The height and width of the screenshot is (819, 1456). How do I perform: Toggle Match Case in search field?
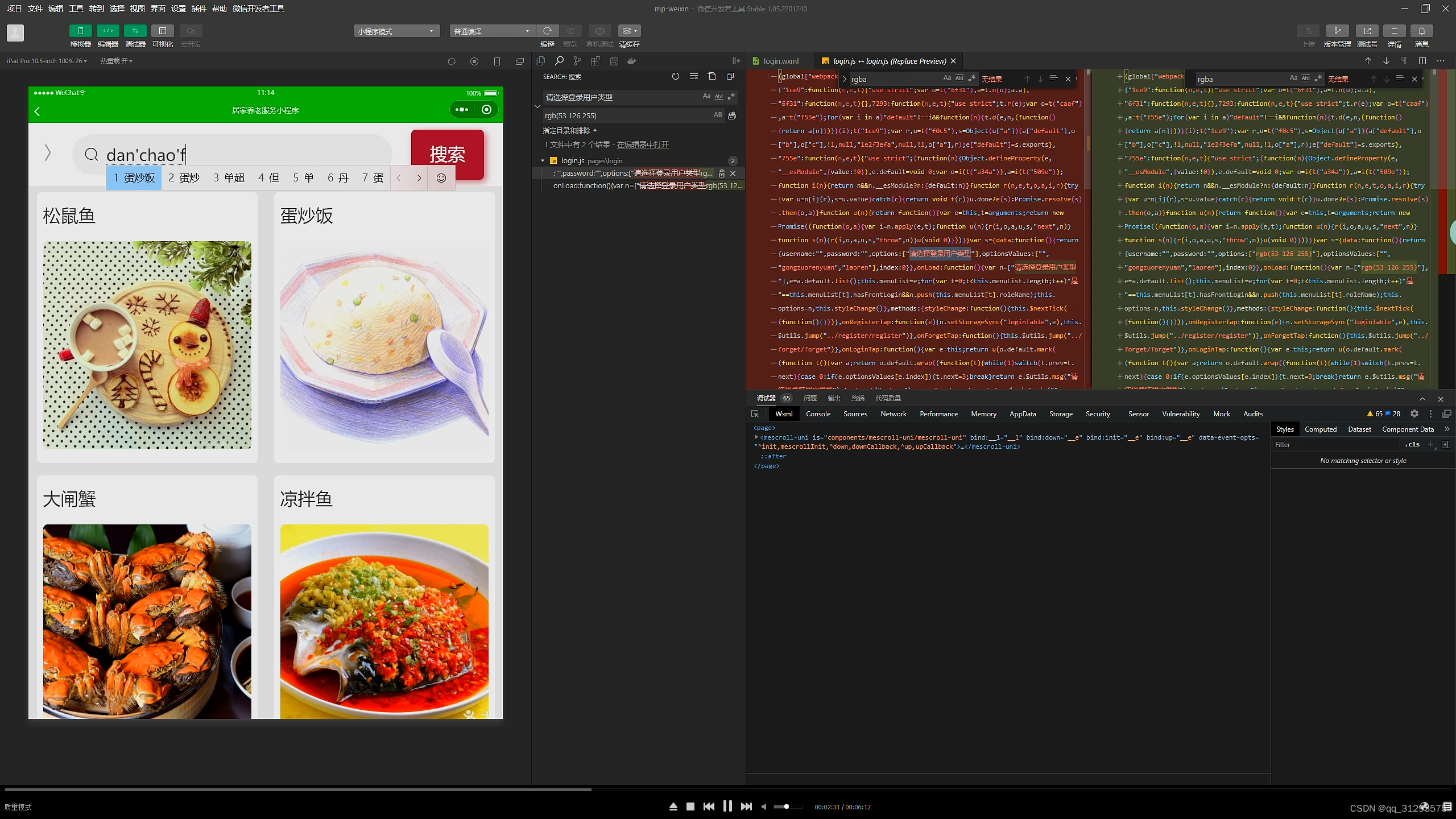point(706,97)
